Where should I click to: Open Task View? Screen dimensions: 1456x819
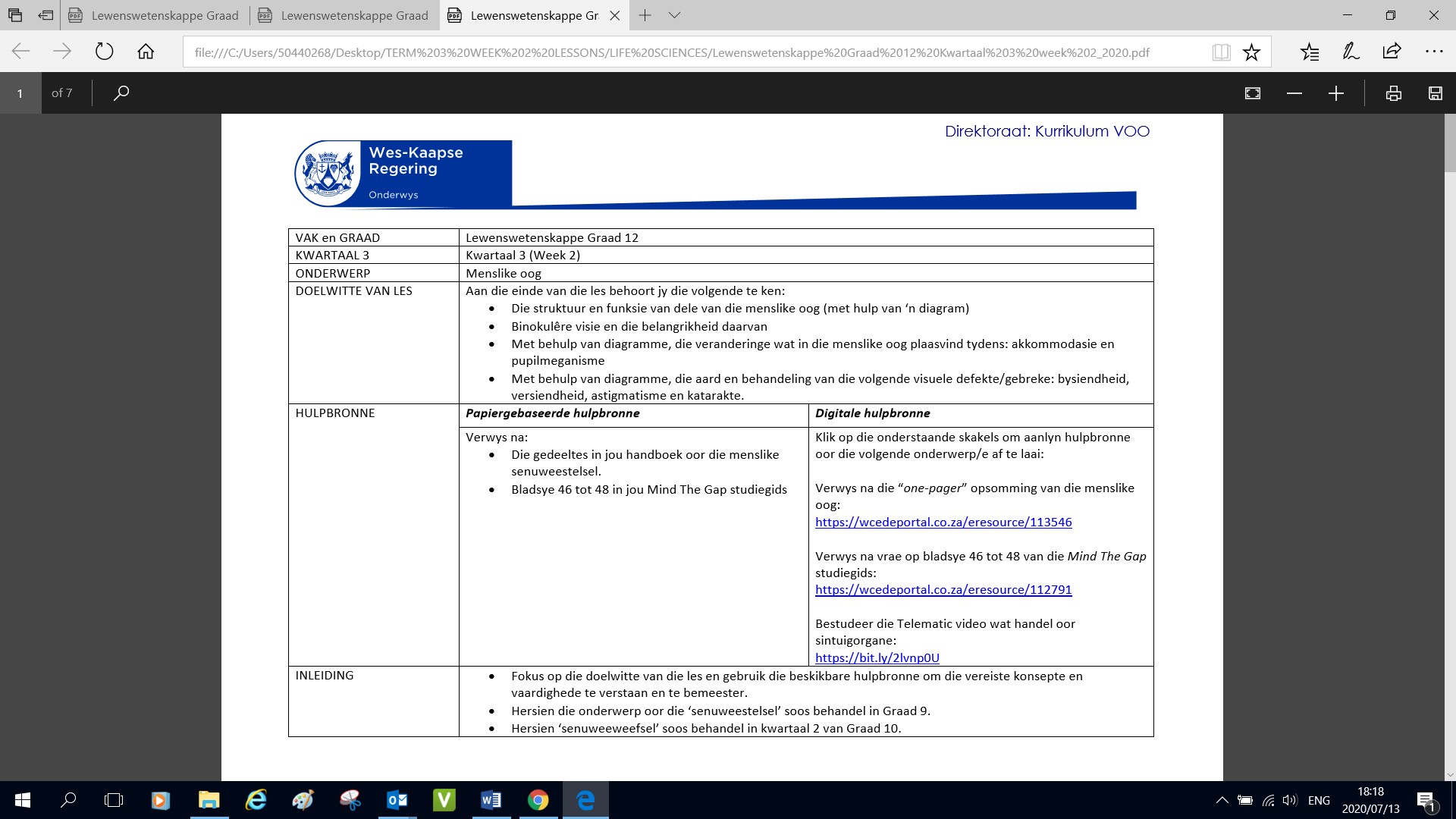pos(114,800)
